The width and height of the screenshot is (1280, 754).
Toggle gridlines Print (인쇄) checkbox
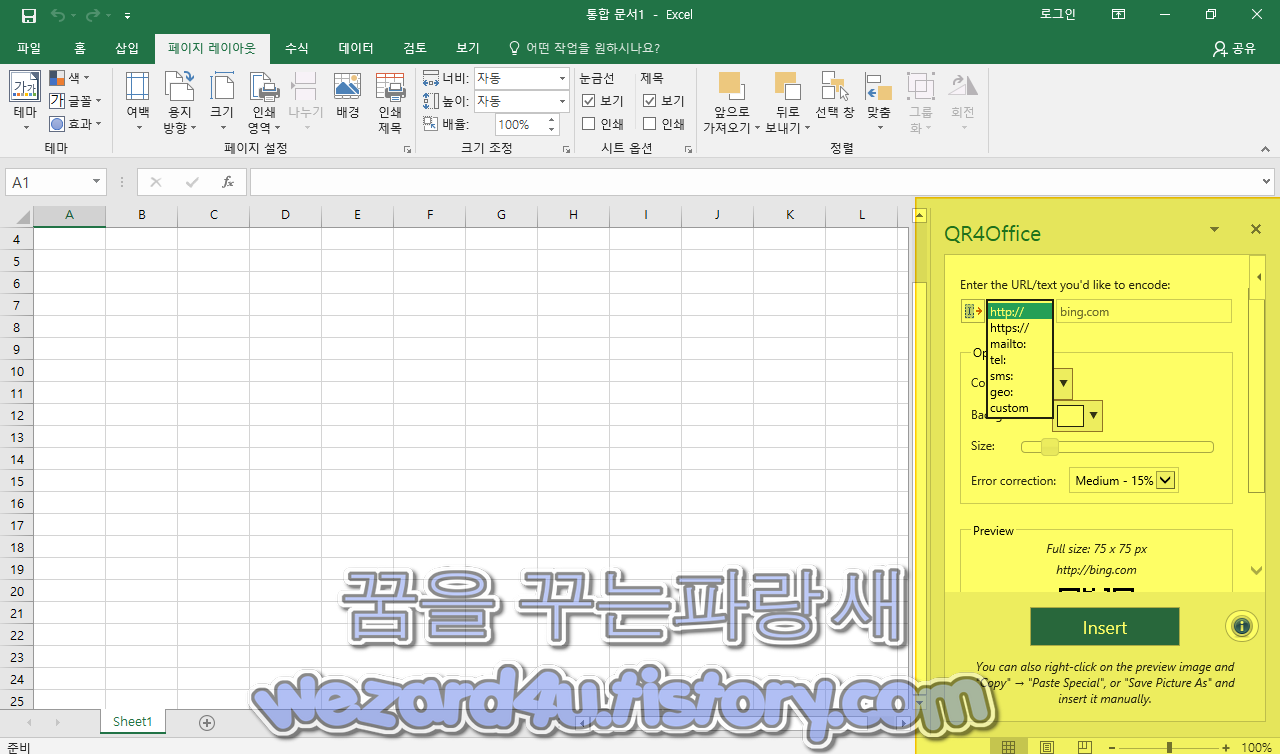[x=588, y=124]
